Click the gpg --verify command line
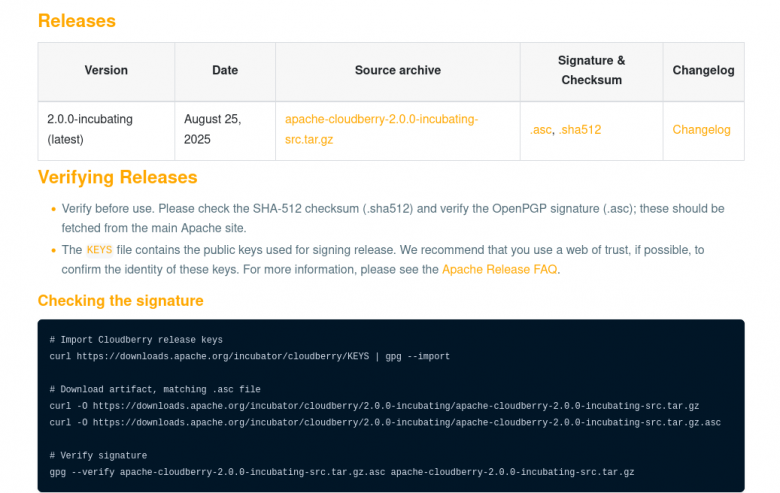Screen dimensions: 780x493 coord(342,472)
